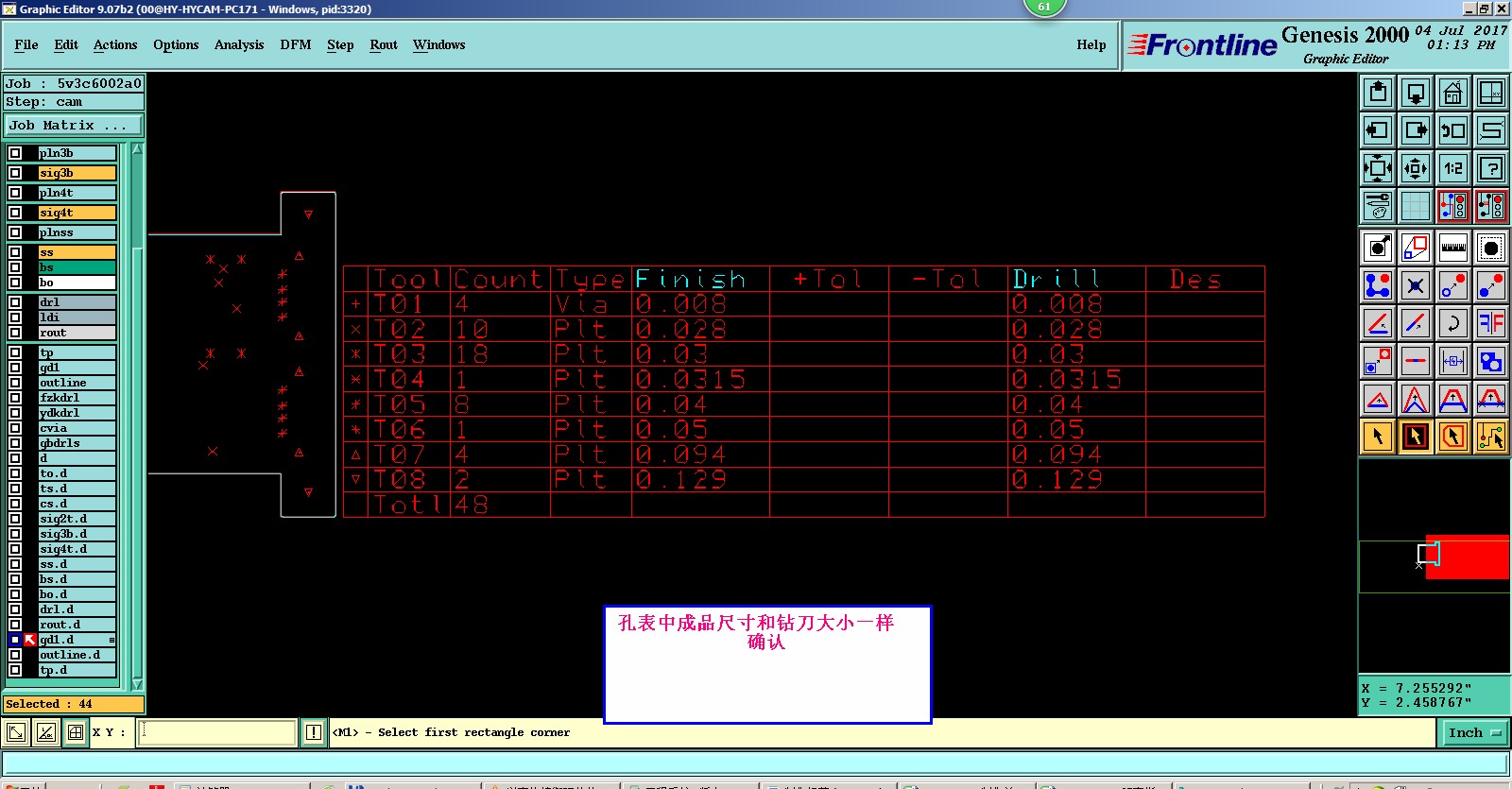Open the File menu

(26, 44)
